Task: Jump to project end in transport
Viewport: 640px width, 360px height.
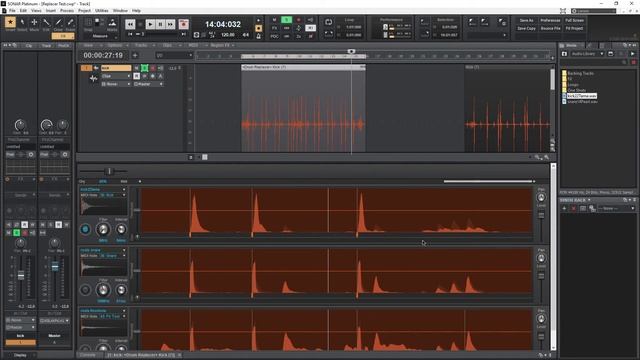Action: pyautogui.click(x=184, y=34)
